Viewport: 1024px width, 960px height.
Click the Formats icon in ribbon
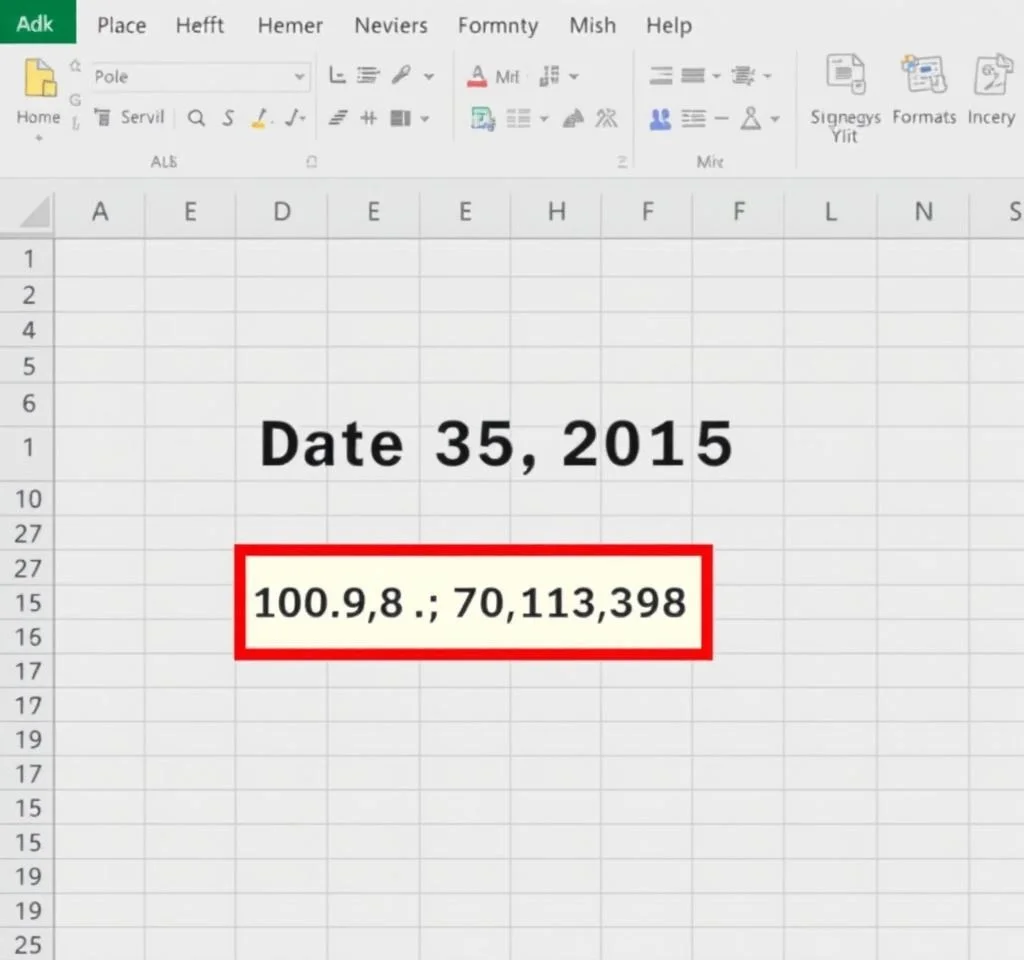coord(923,78)
